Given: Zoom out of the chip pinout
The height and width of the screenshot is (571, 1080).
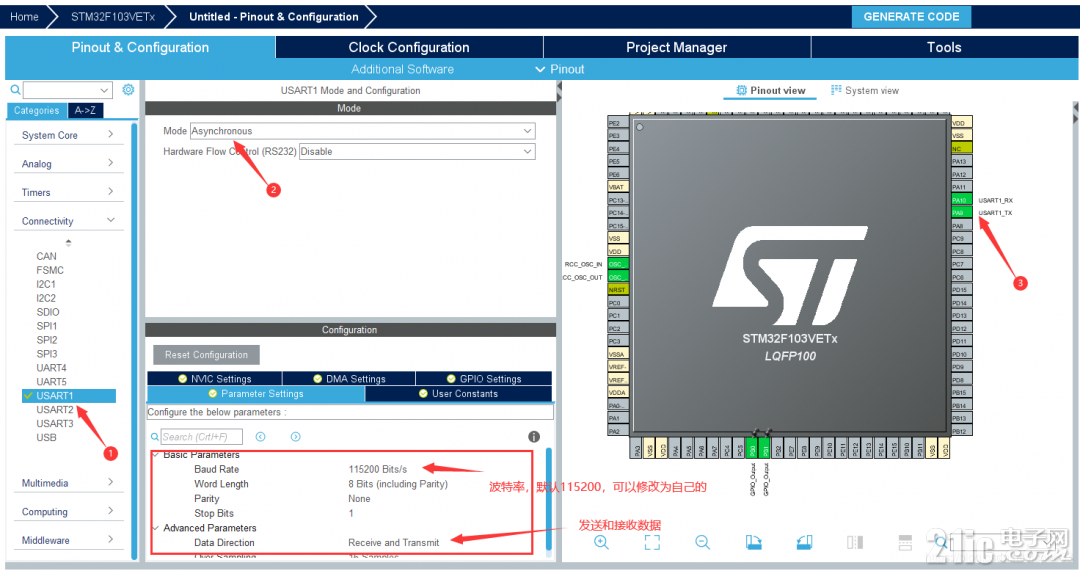Looking at the screenshot, I should pyautogui.click(x=703, y=542).
